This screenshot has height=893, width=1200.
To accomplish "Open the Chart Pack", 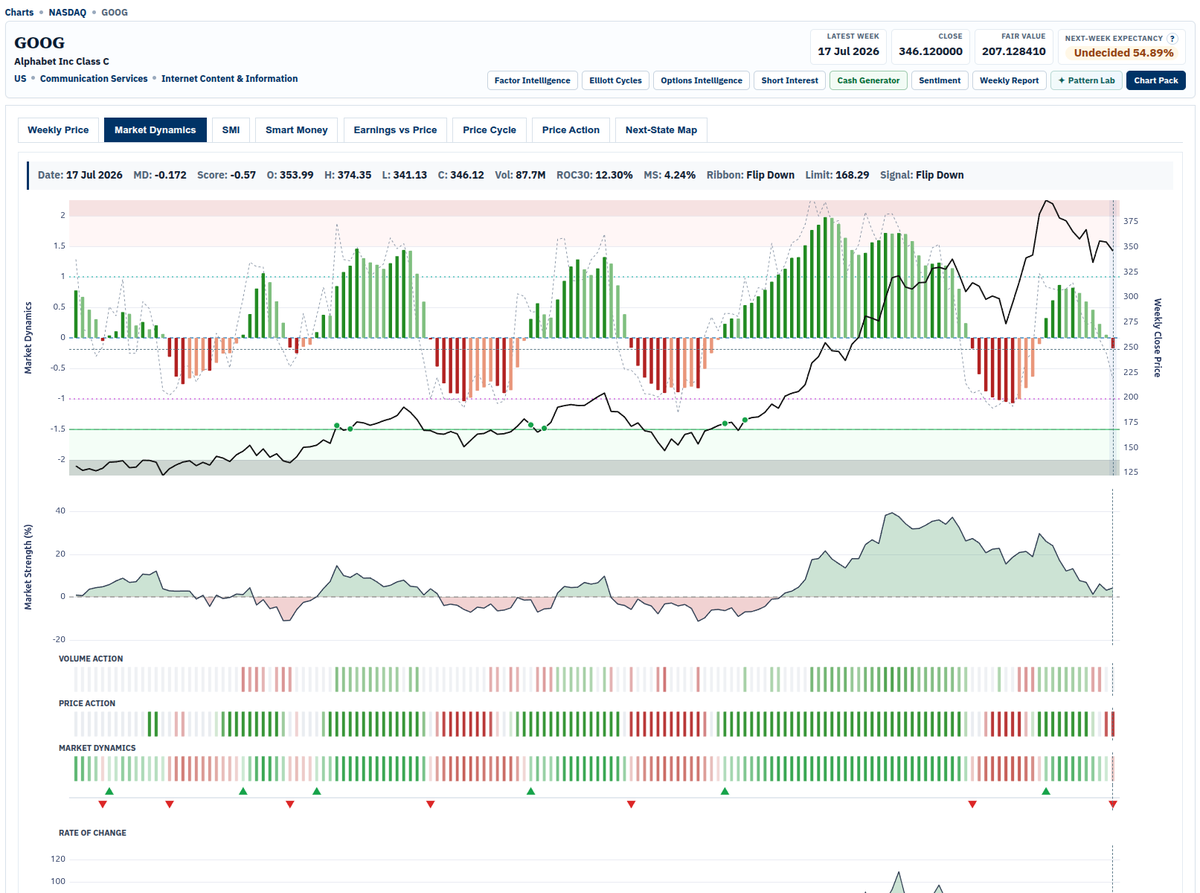I will coord(1156,80).
